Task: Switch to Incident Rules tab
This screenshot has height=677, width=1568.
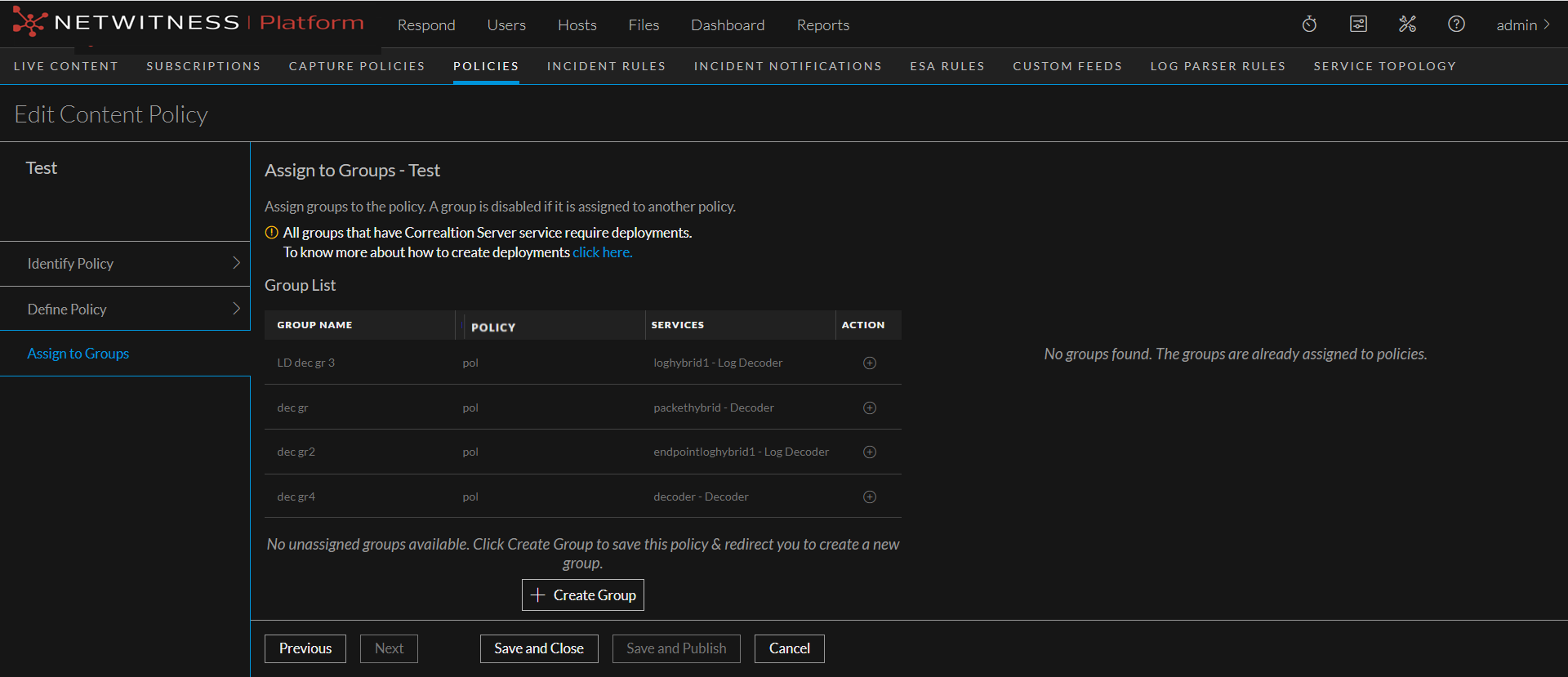Action: pos(606,66)
